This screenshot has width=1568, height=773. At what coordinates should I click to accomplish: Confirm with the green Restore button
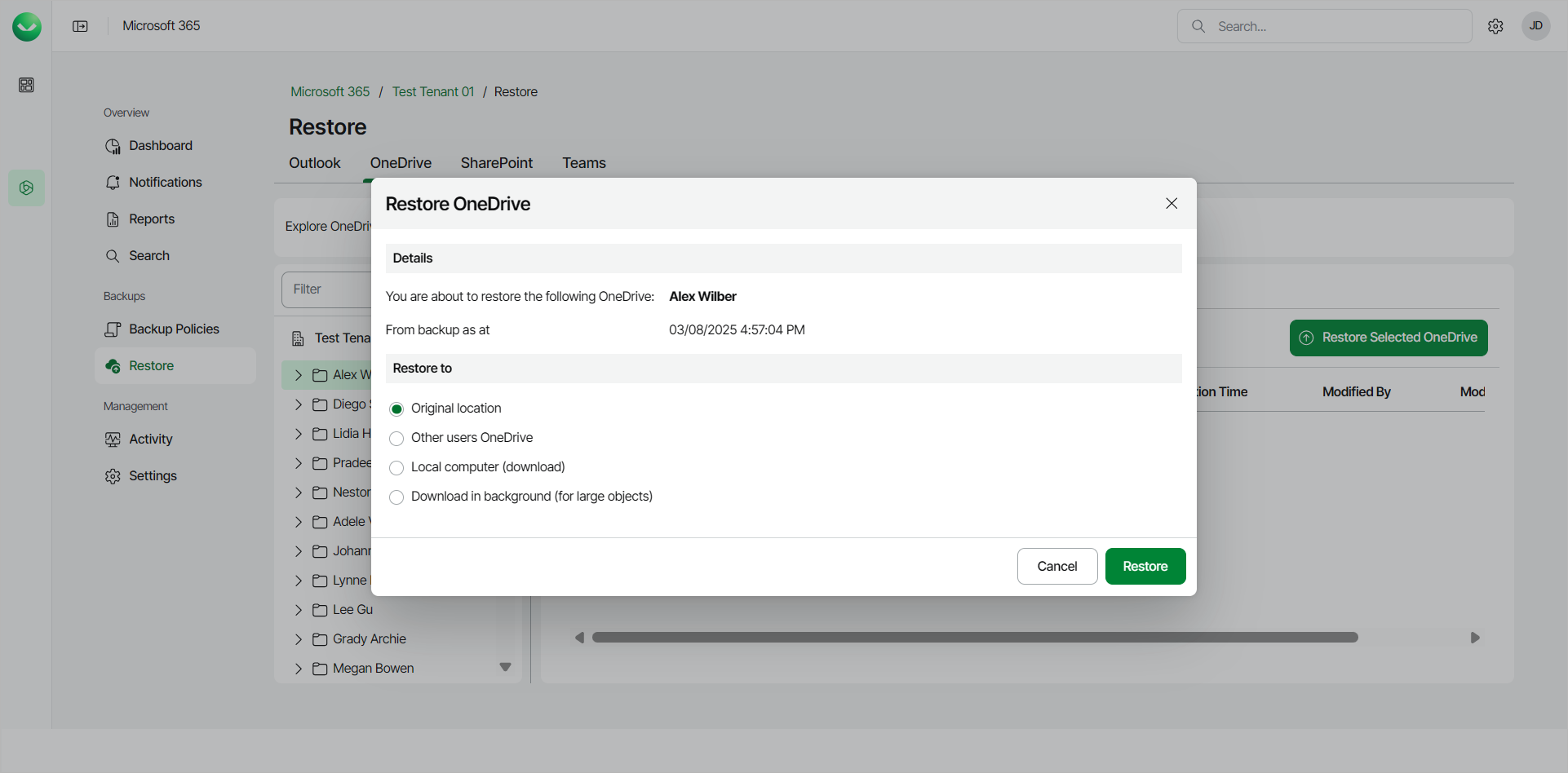pos(1145,567)
